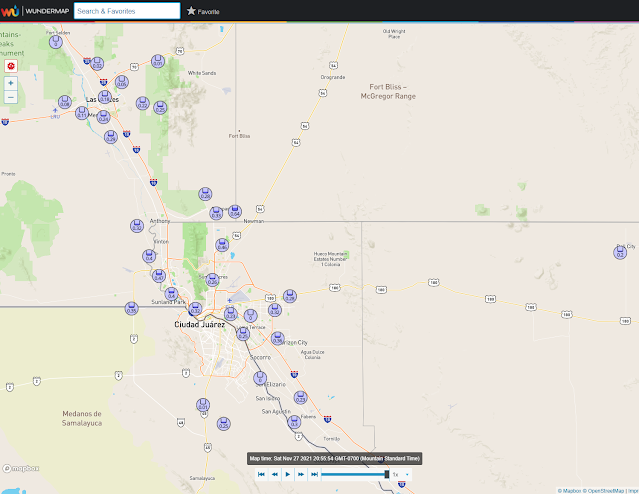
Task: Jump to the last animation frame
Action: tap(314, 474)
